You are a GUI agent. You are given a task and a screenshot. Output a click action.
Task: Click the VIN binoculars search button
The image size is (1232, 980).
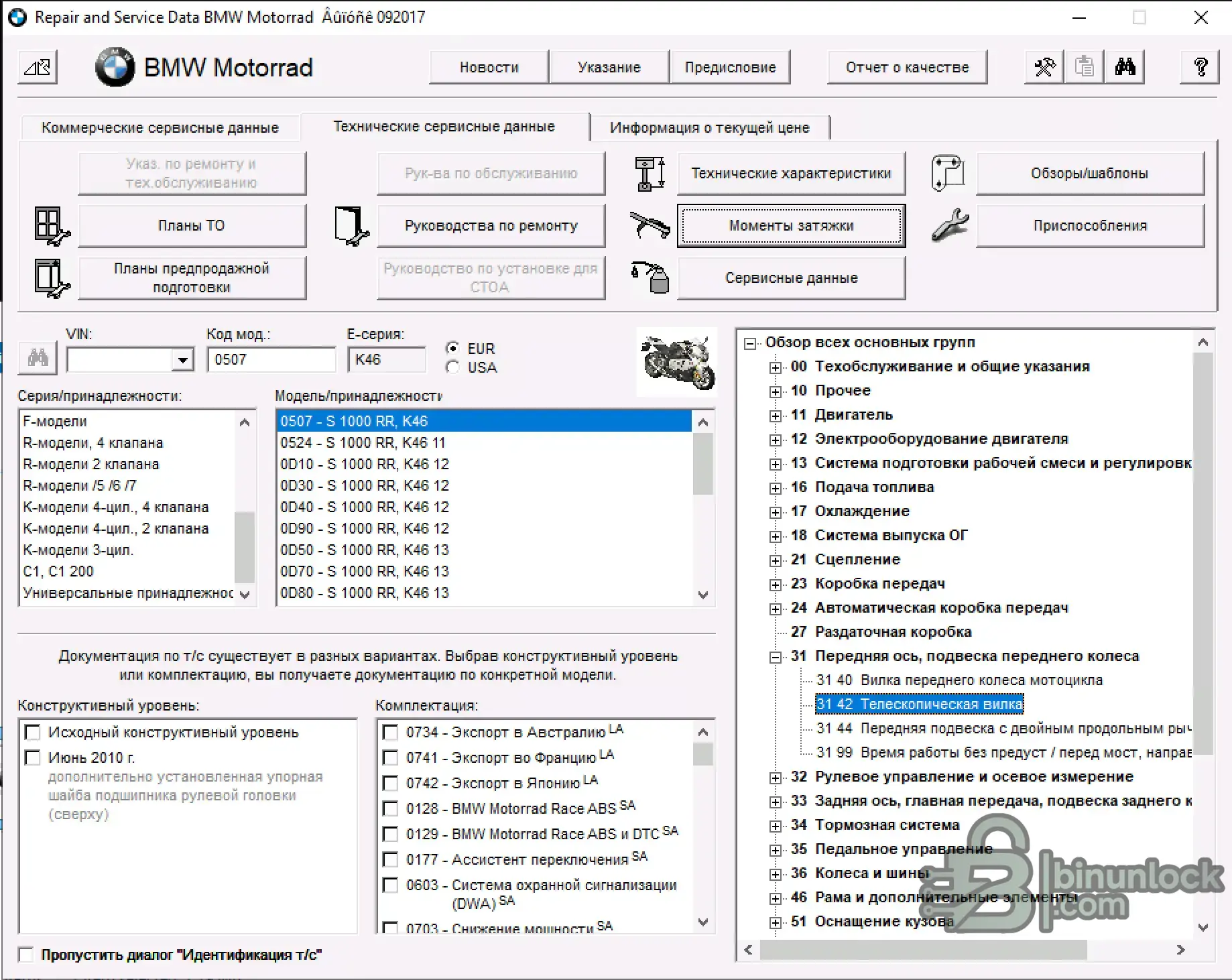[x=38, y=357]
